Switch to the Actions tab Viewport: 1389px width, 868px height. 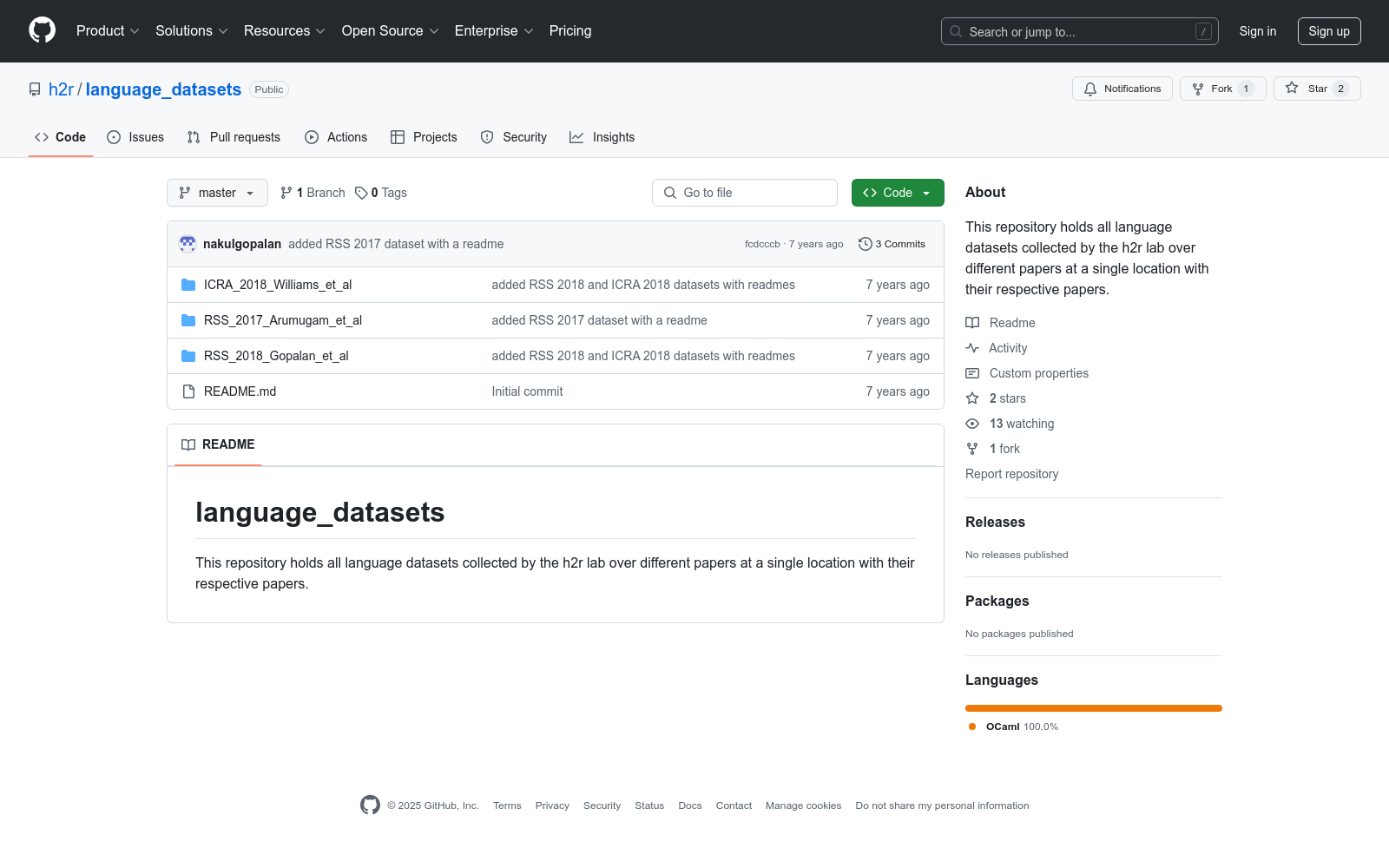pos(336,137)
